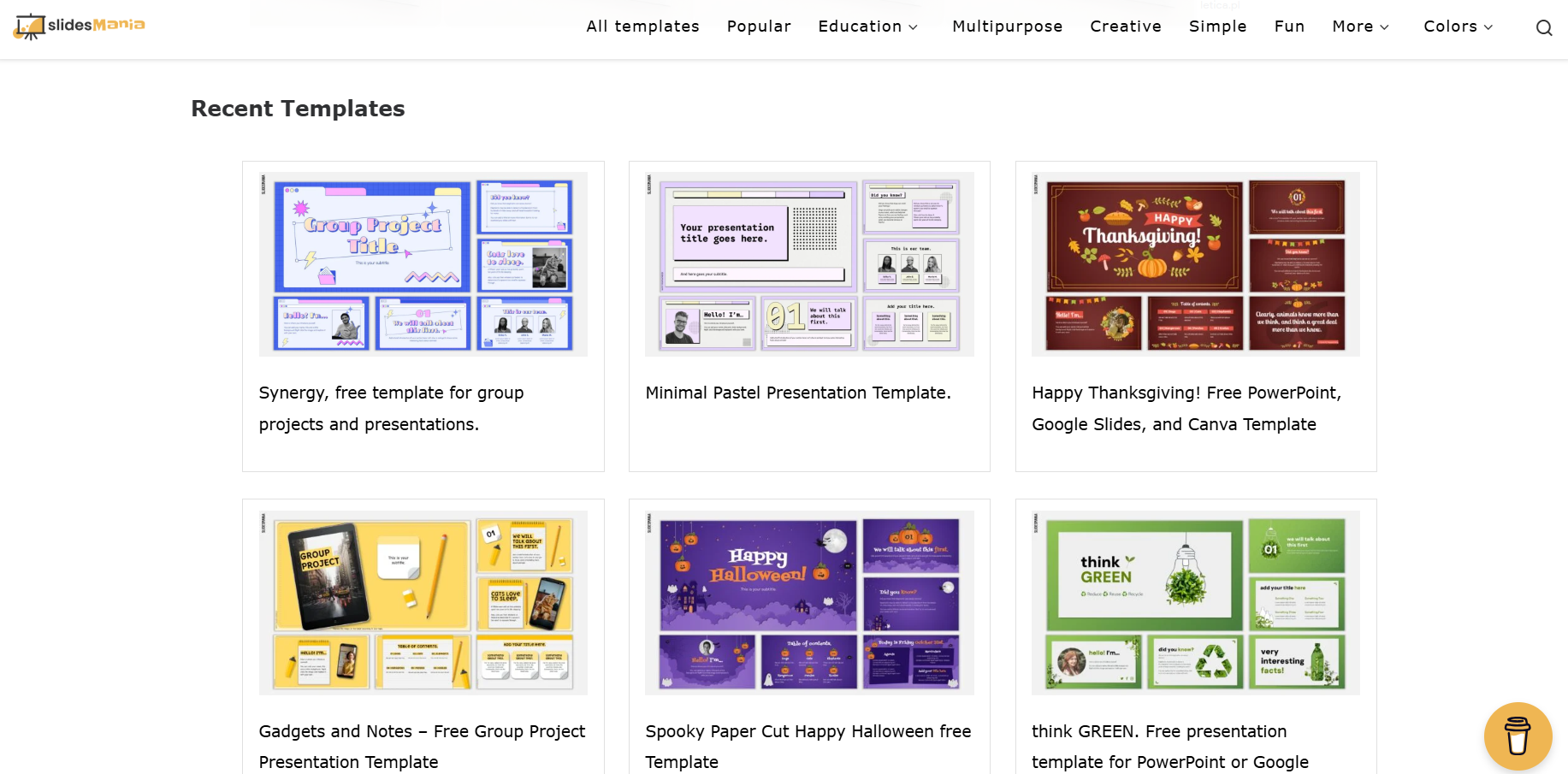The height and width of the screenshot is (774, 1568).
Task: Go to All templates
Action: pos(642,27)
